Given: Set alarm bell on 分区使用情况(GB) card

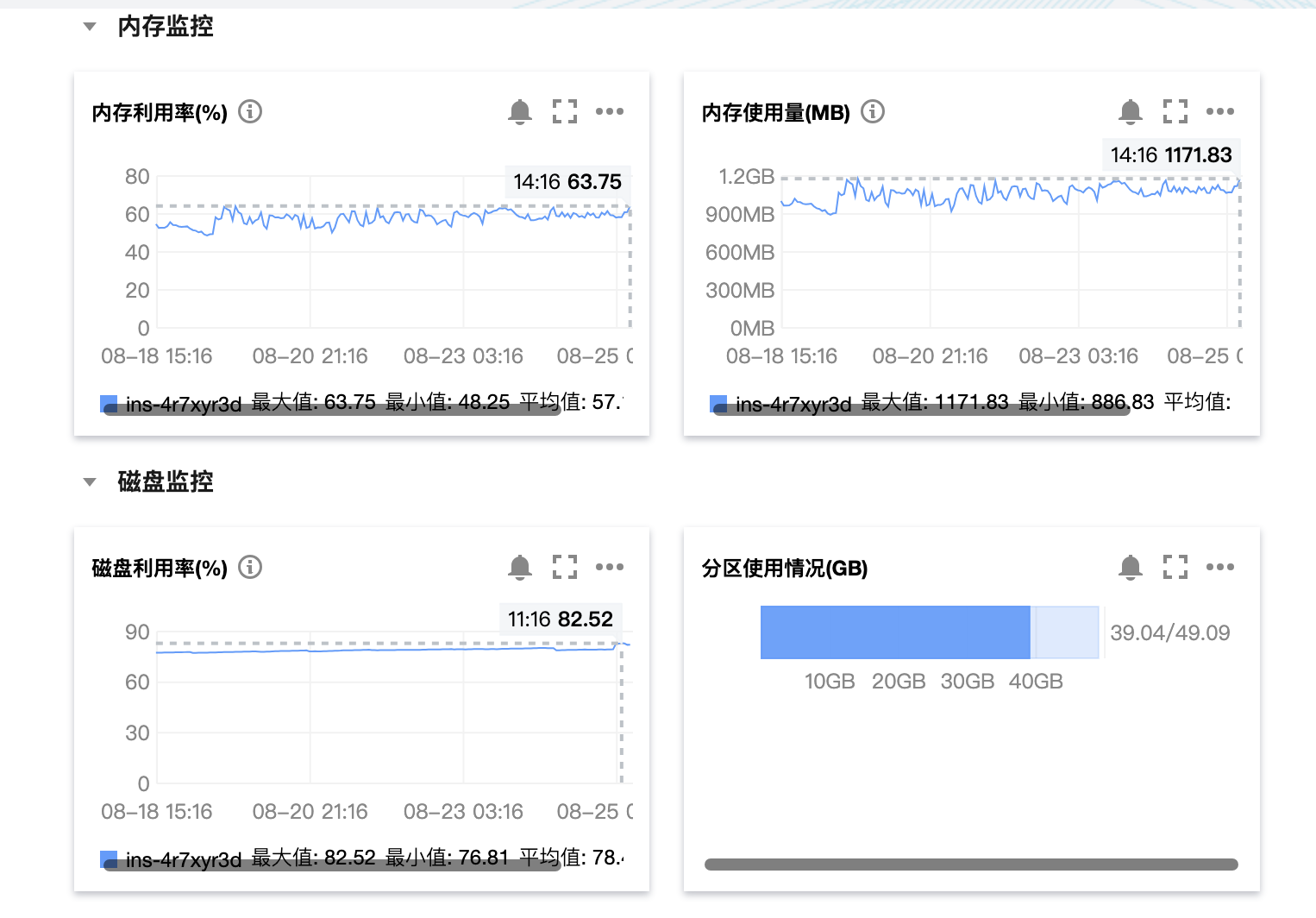Looking at the screenshot, I should [x=1131, y=567].
